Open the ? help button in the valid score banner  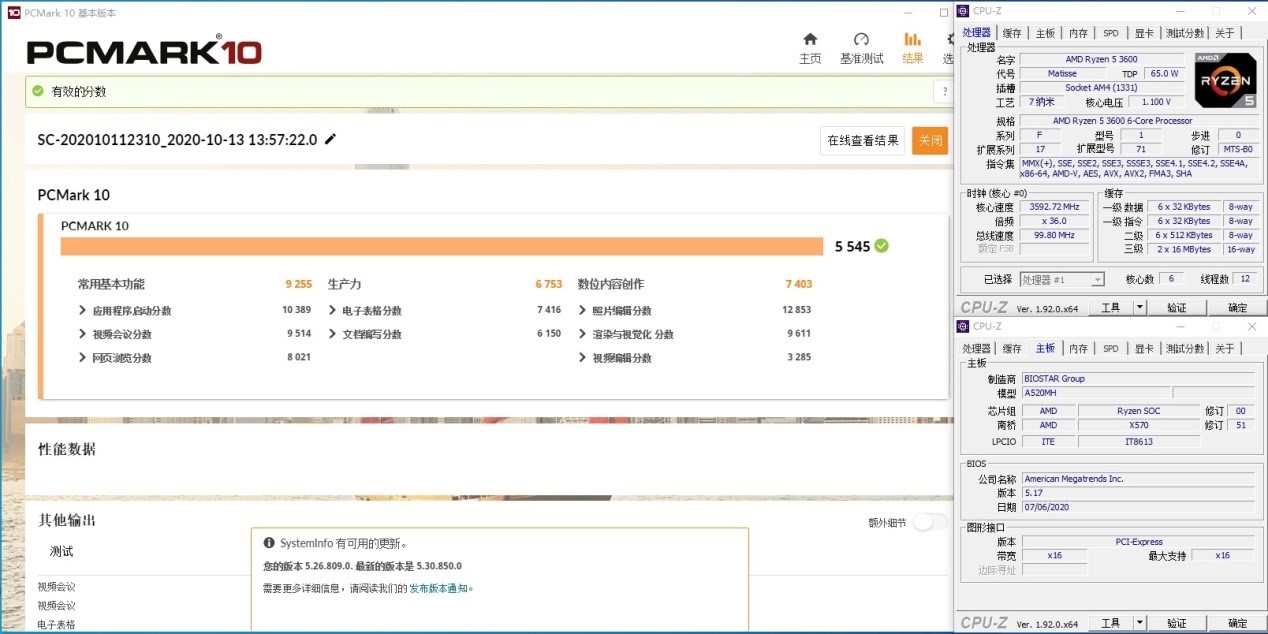pyautogui.click(x=944, y=91)
